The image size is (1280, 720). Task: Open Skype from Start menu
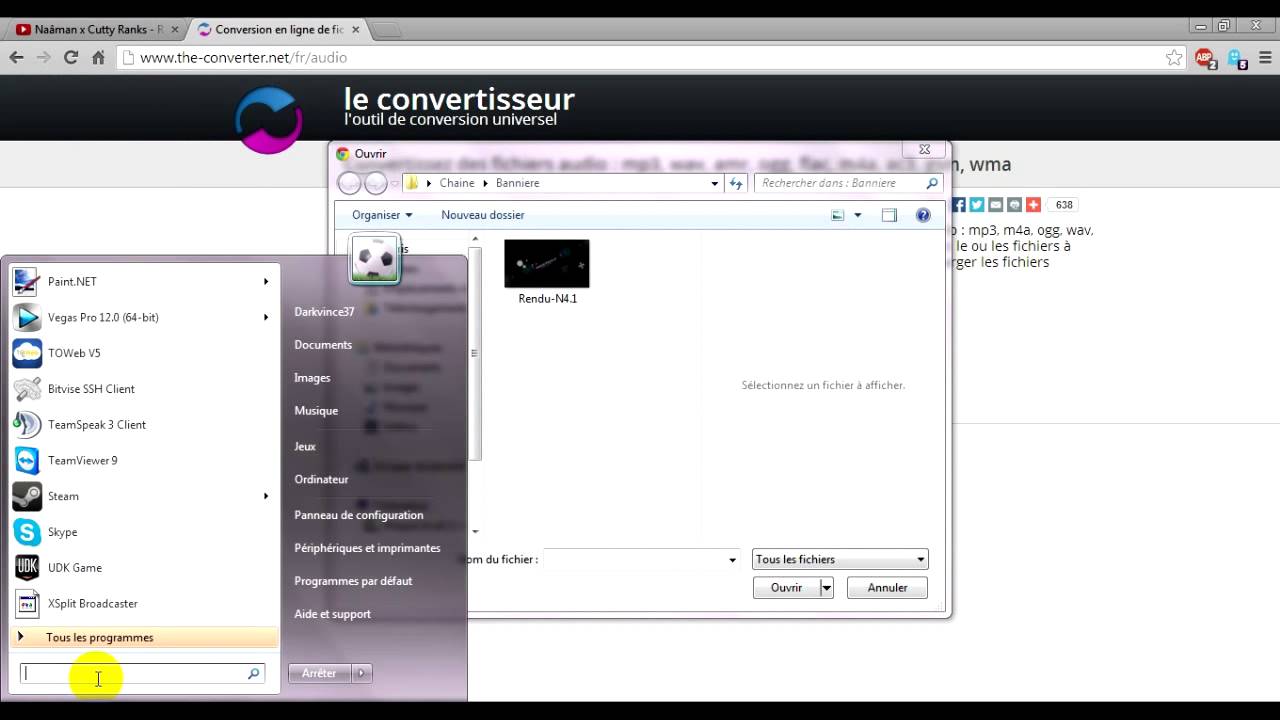click(143, 532)
